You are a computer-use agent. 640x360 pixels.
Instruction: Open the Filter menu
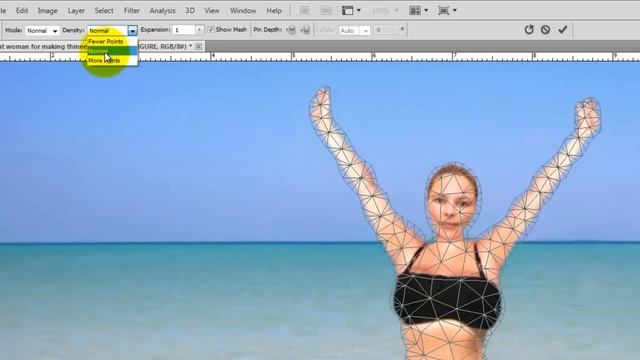(x=131, y=11)
